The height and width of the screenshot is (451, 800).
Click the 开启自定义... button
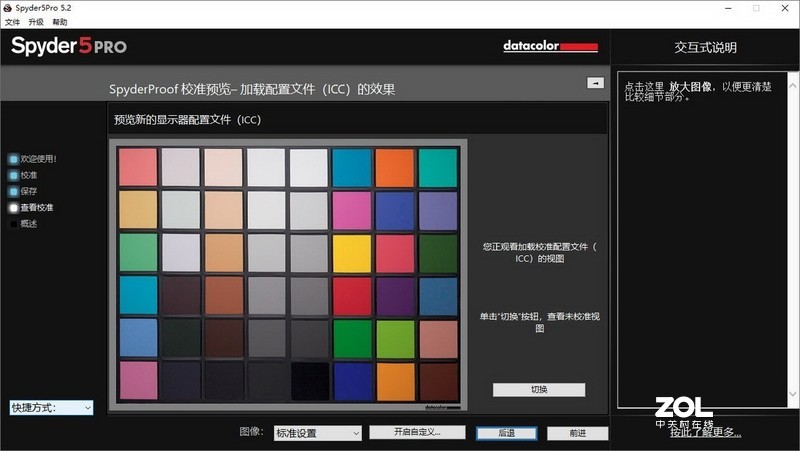[x=417, y=432]
